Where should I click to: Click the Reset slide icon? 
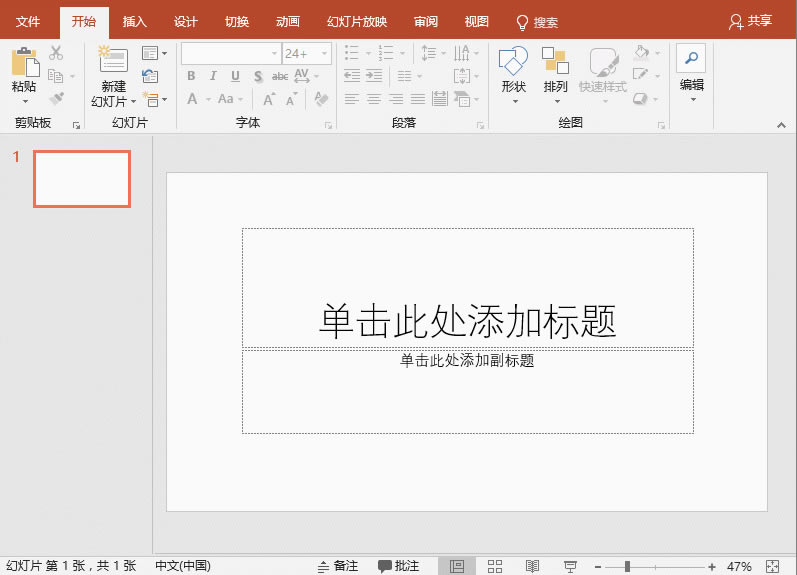(x=150, y=76)
